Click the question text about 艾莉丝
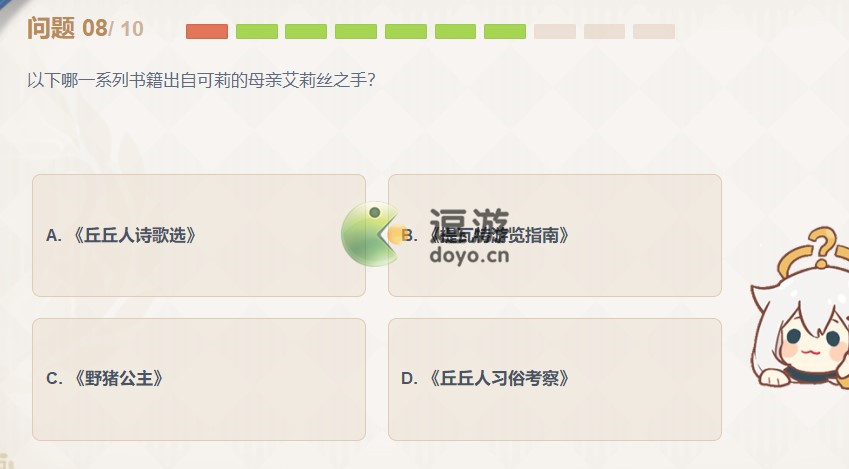 tap(201, 80)
